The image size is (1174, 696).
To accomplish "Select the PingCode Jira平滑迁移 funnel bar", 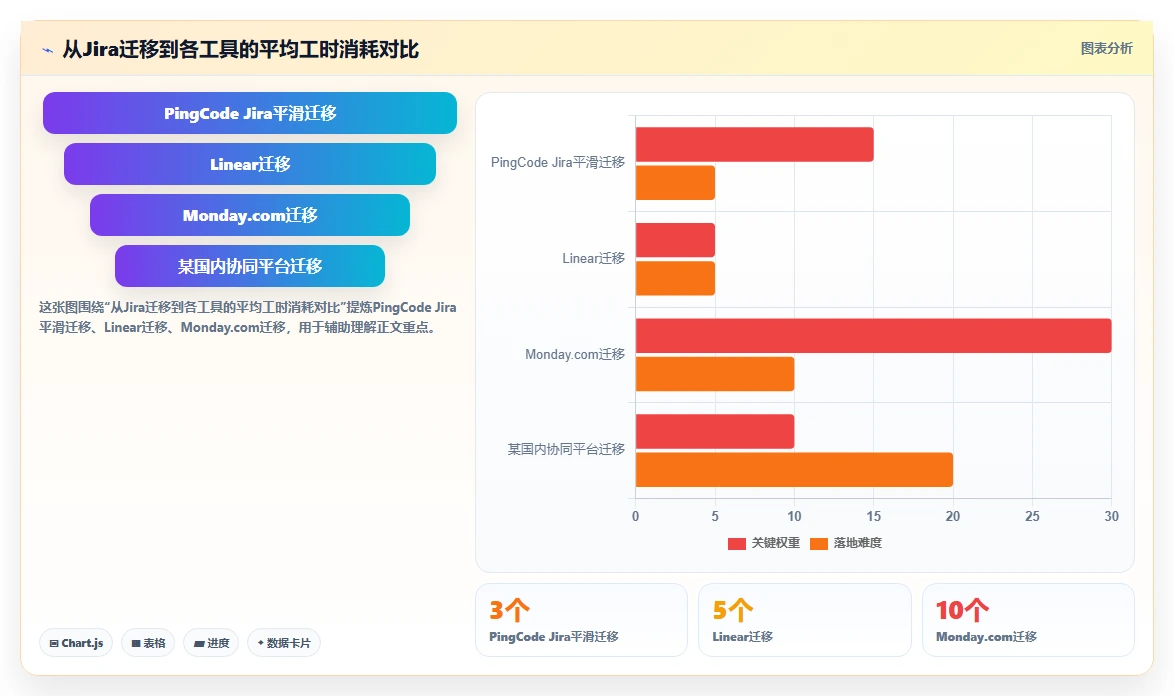I will [250, 113].
